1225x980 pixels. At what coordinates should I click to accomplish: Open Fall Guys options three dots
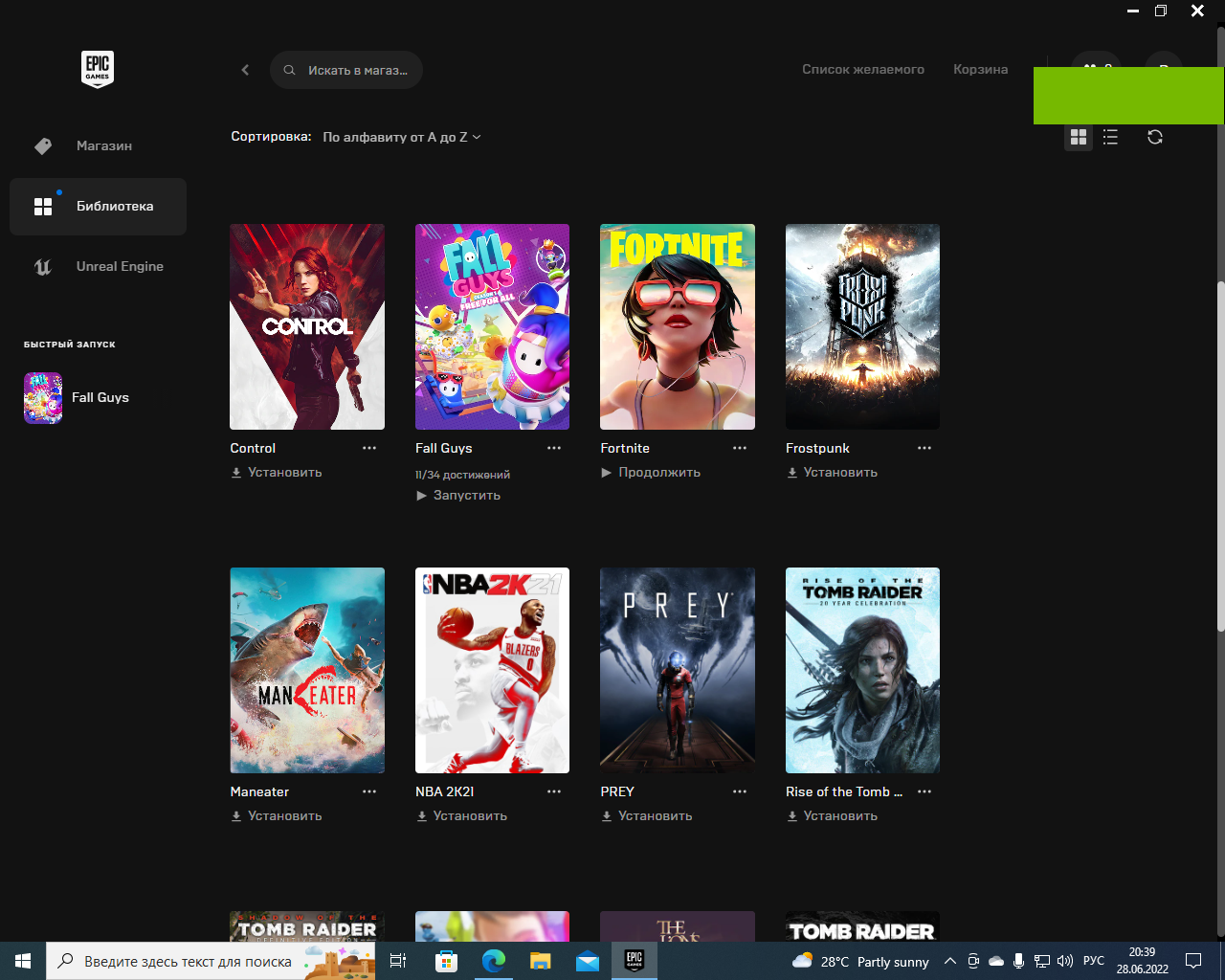coord(554,448)
